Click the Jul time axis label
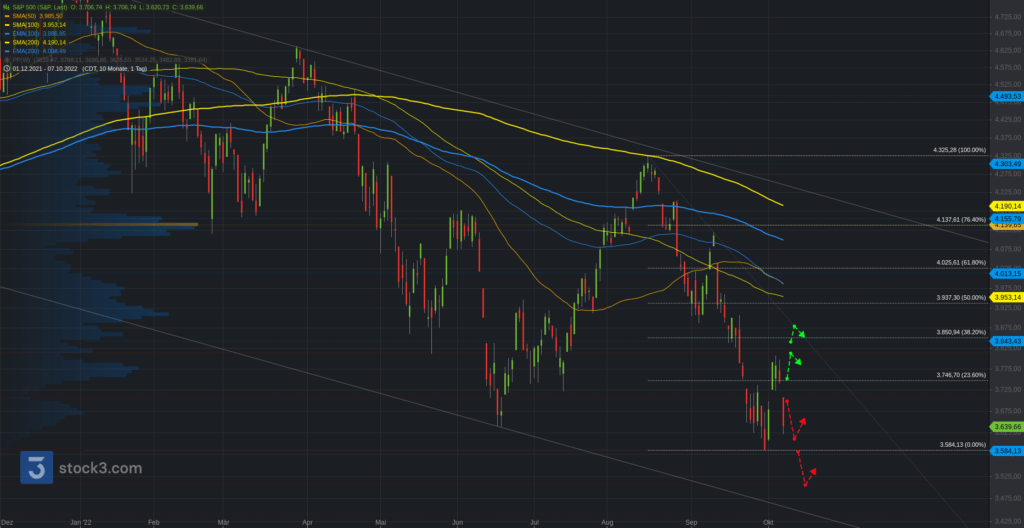 pos(534,522)
